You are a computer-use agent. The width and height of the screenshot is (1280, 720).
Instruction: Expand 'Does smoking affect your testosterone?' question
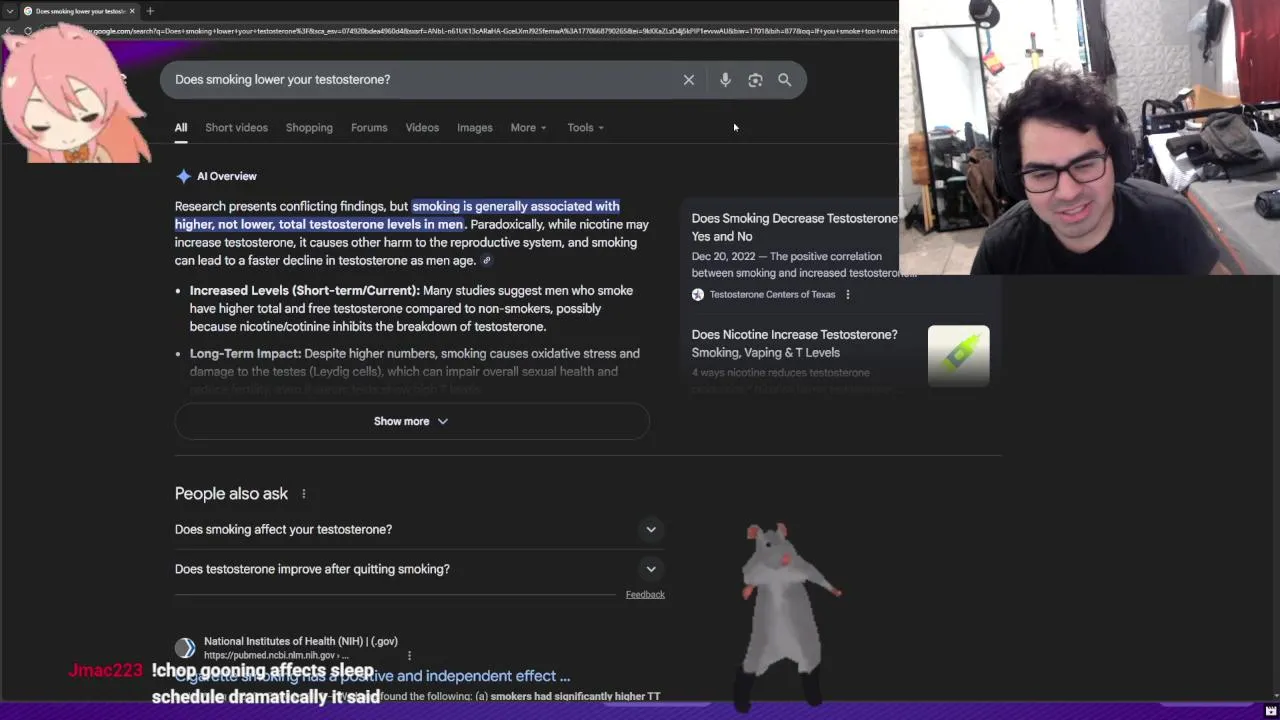point(420,530)
